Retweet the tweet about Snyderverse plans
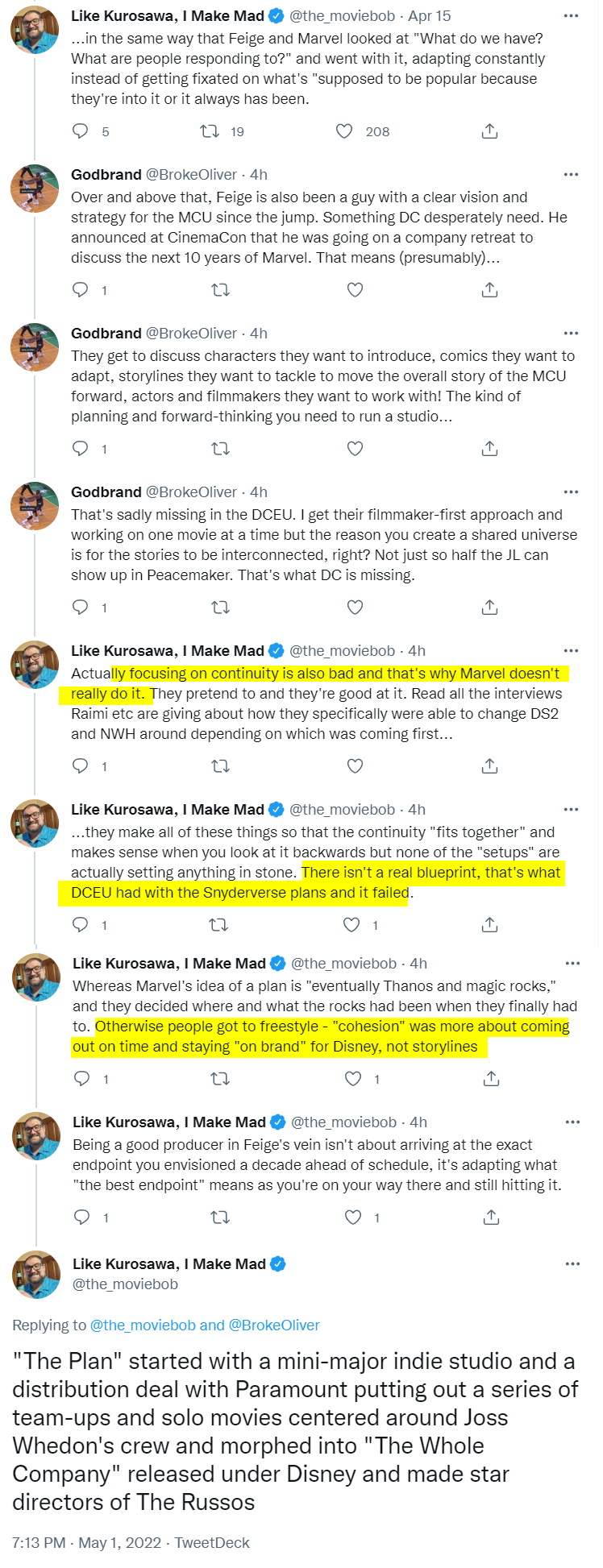 click(218, 925)
